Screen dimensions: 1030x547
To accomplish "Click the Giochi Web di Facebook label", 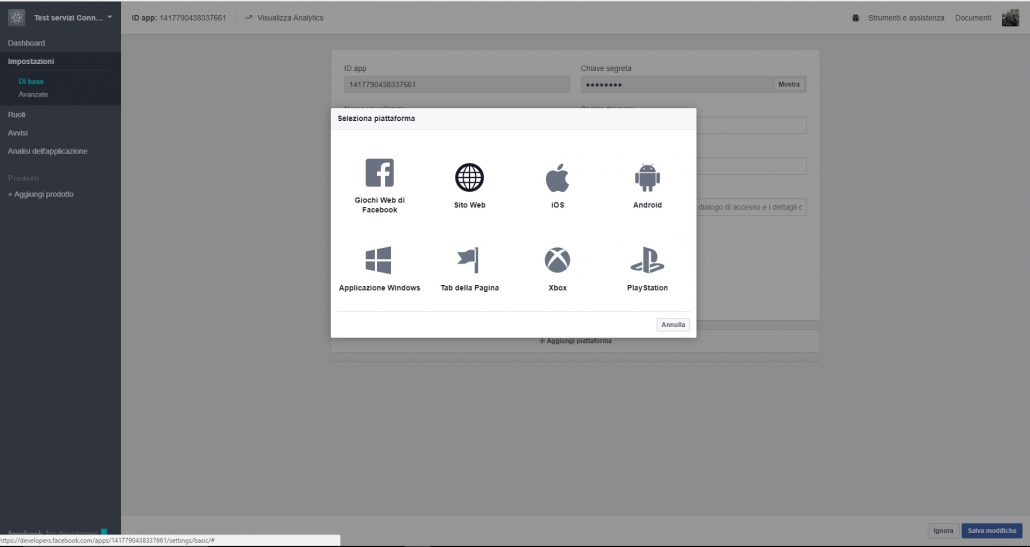I will point(380,205).
